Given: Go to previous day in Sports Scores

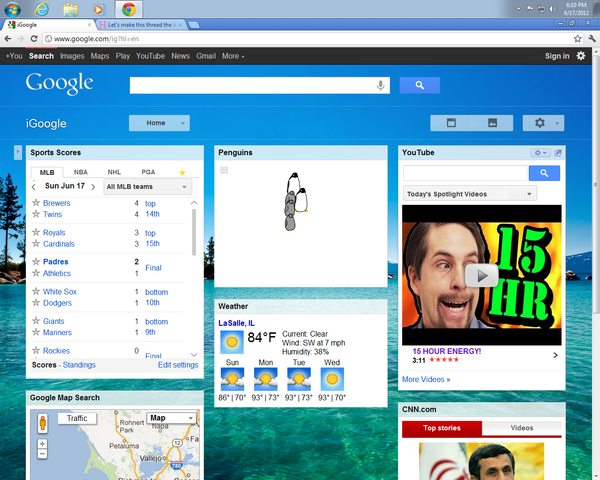Looking at the screenshot, I should click(34, 187).
